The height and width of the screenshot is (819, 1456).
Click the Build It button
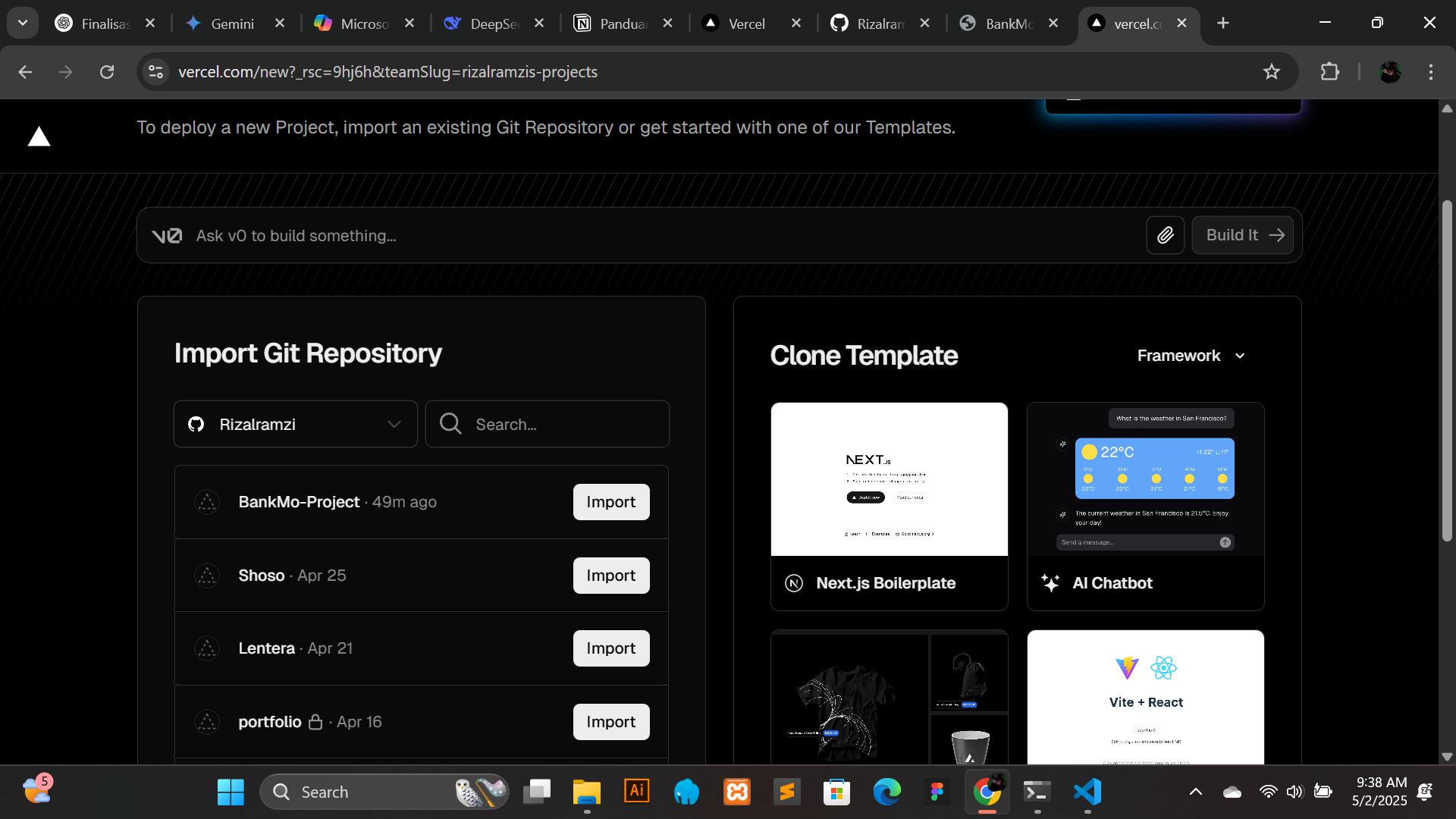pos(1243,235)
